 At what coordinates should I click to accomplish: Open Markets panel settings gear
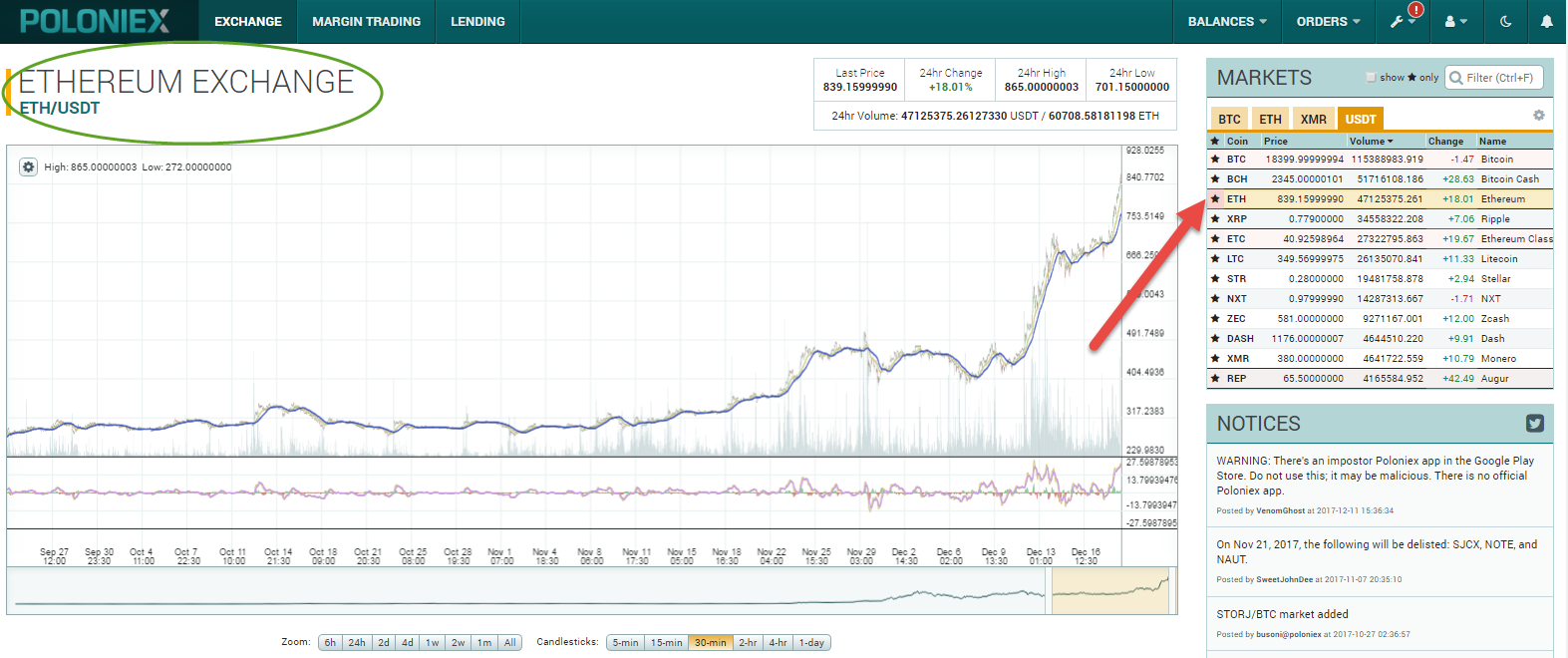click(x=1539, y=116)
